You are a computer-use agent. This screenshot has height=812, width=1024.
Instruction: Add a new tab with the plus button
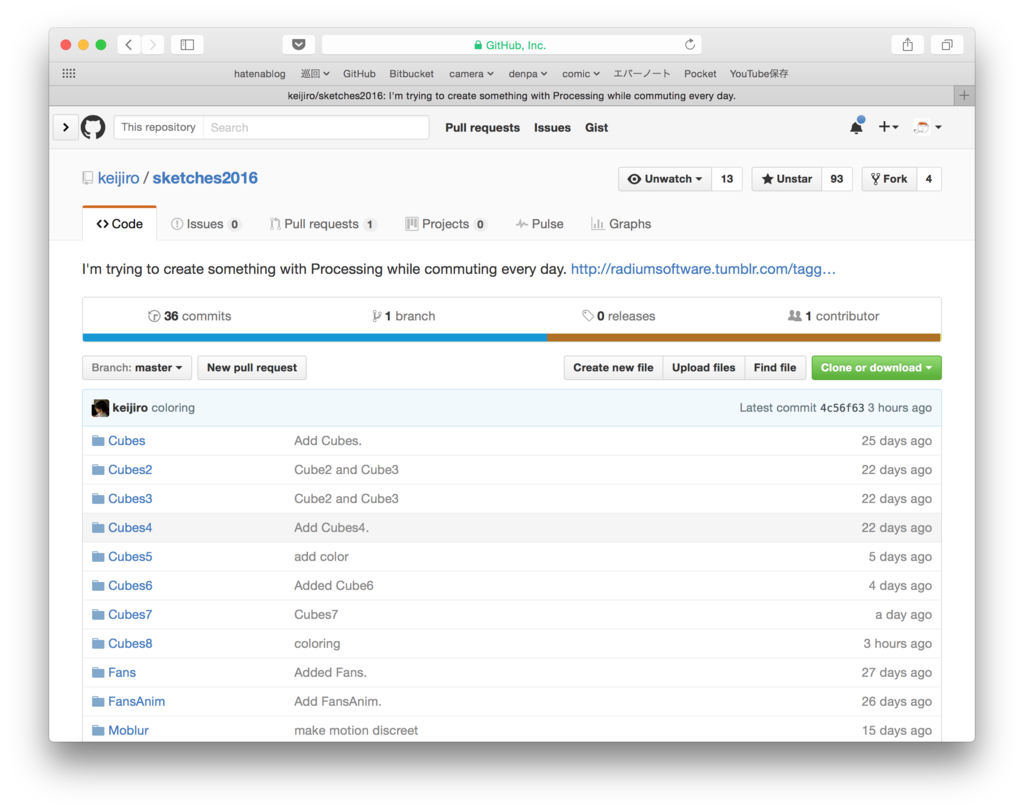964,95
